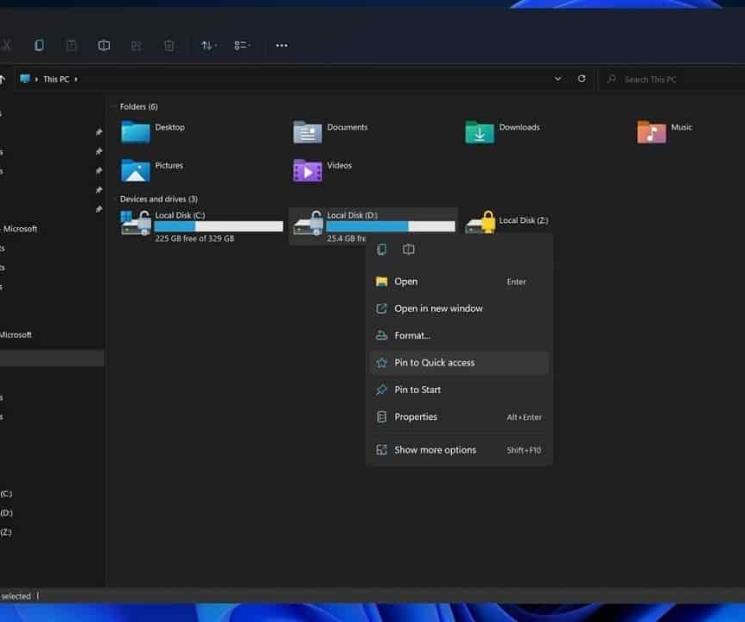Viewport: 745px width, 622px height.
Task: Select the Local Disk (C:) drive icon
Action: 136,223
